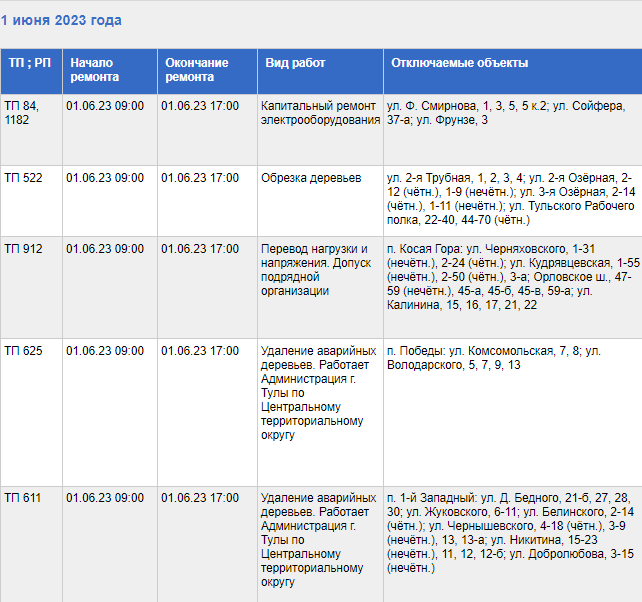The image size is (642, 602).
Task: Click addresses 'ул. Ф. Смирнова, 1, 3, 5'
Action: tap(506, 113)
